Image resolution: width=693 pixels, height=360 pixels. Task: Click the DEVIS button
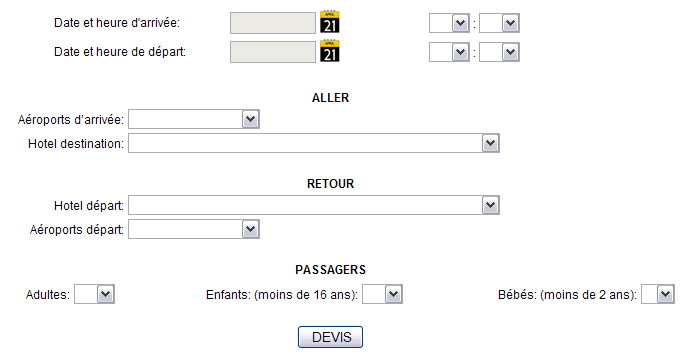(x=331, y=337)
